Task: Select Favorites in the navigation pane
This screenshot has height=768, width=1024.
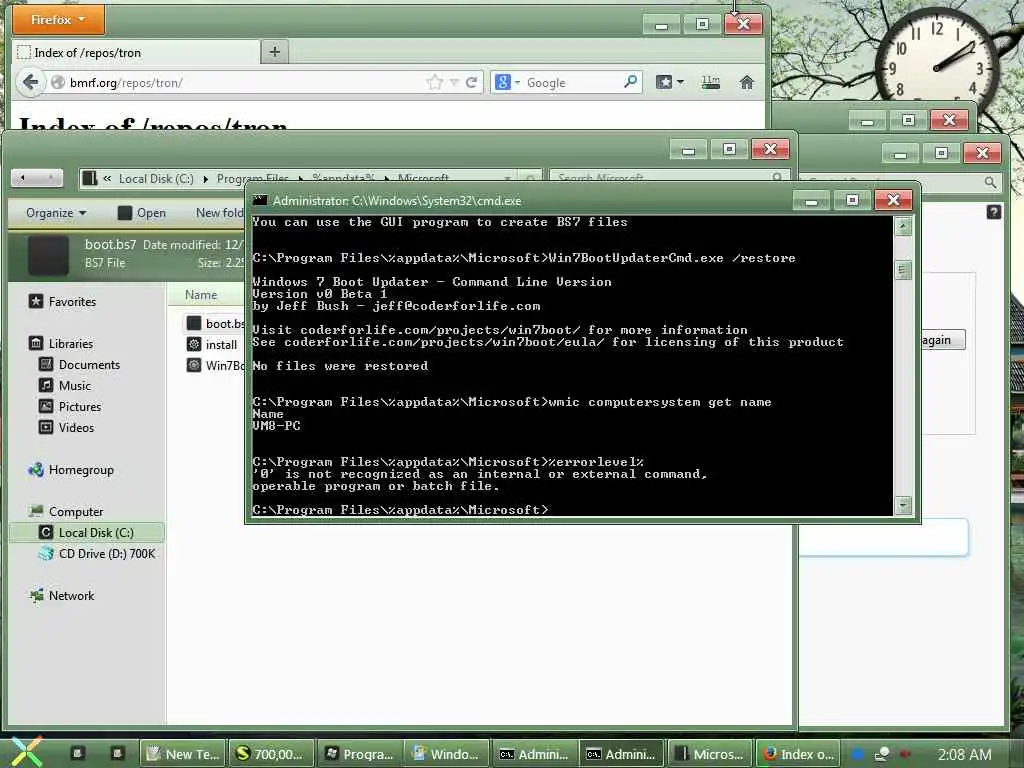Action: [x=63, y=302]
